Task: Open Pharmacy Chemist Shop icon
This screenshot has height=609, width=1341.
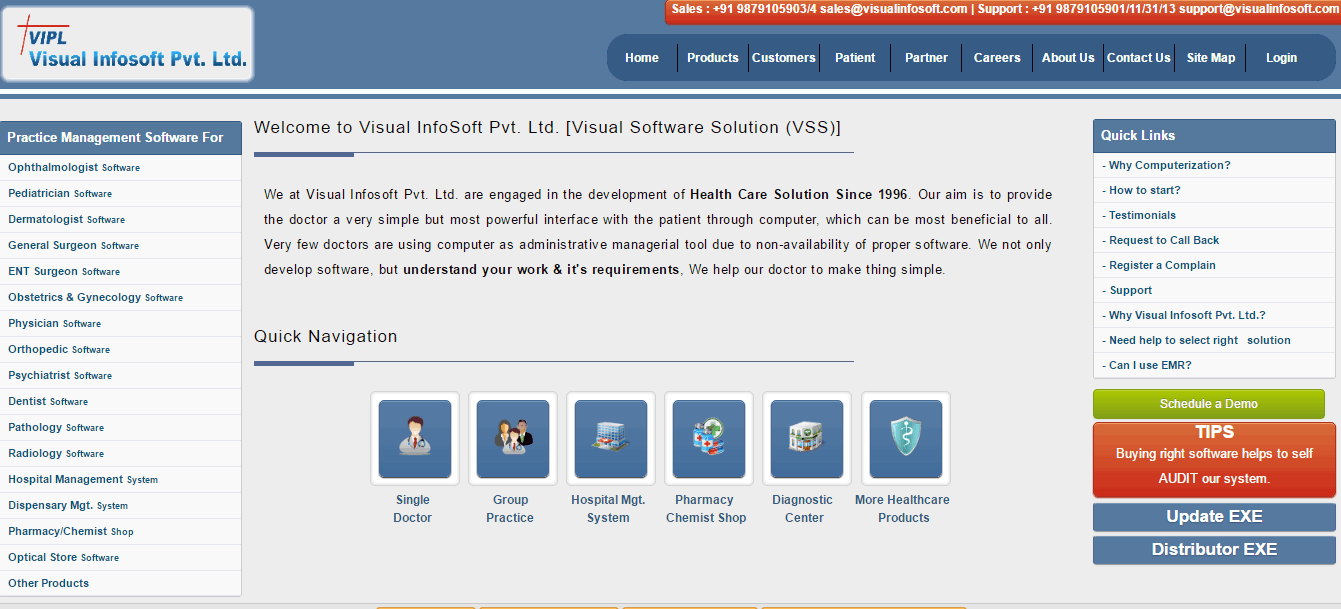Action: [x=709, y=439]
